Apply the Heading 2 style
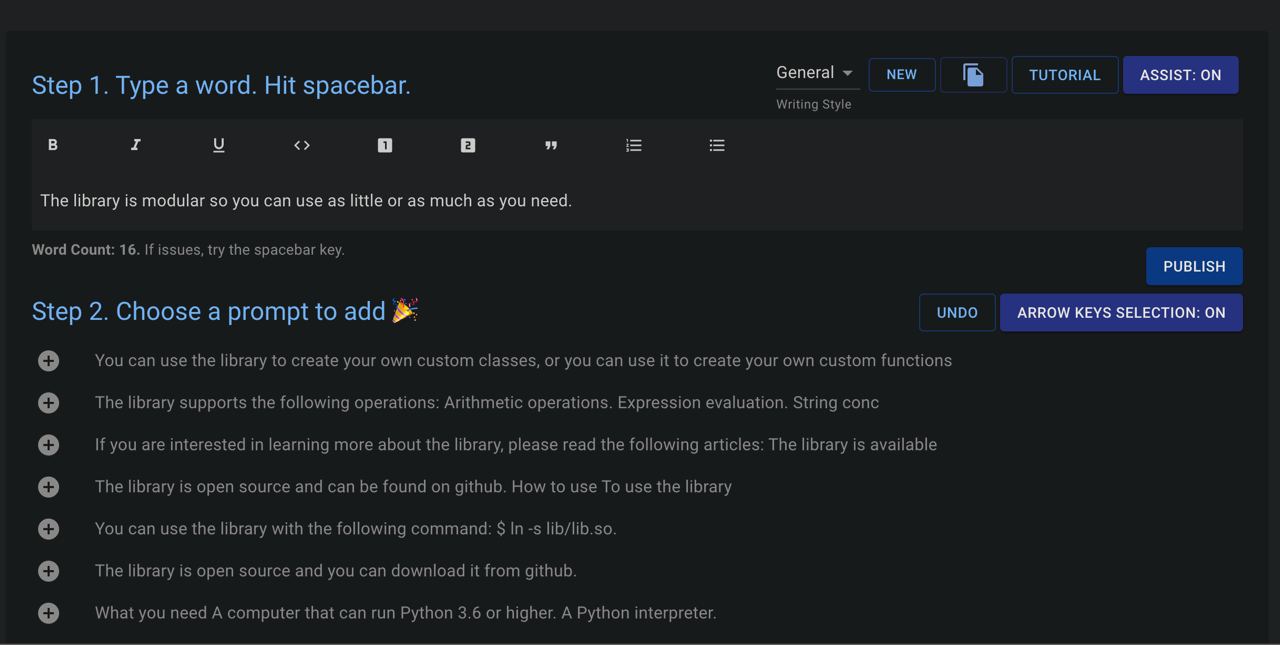Screen dimensions: 1280x645 click(468, 145)
